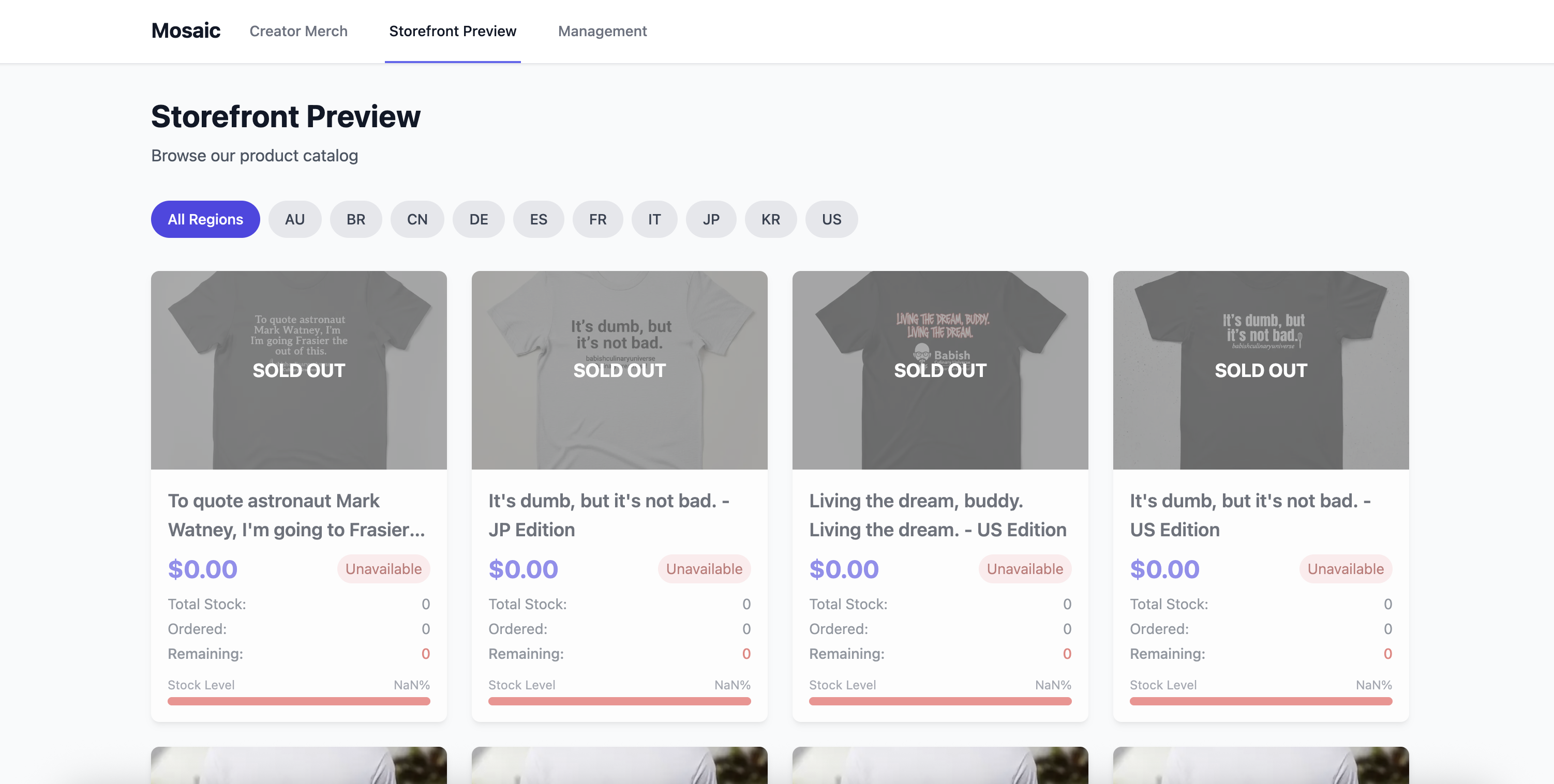Filter products by BR region

pyautogui.click(x=355, y=219)
